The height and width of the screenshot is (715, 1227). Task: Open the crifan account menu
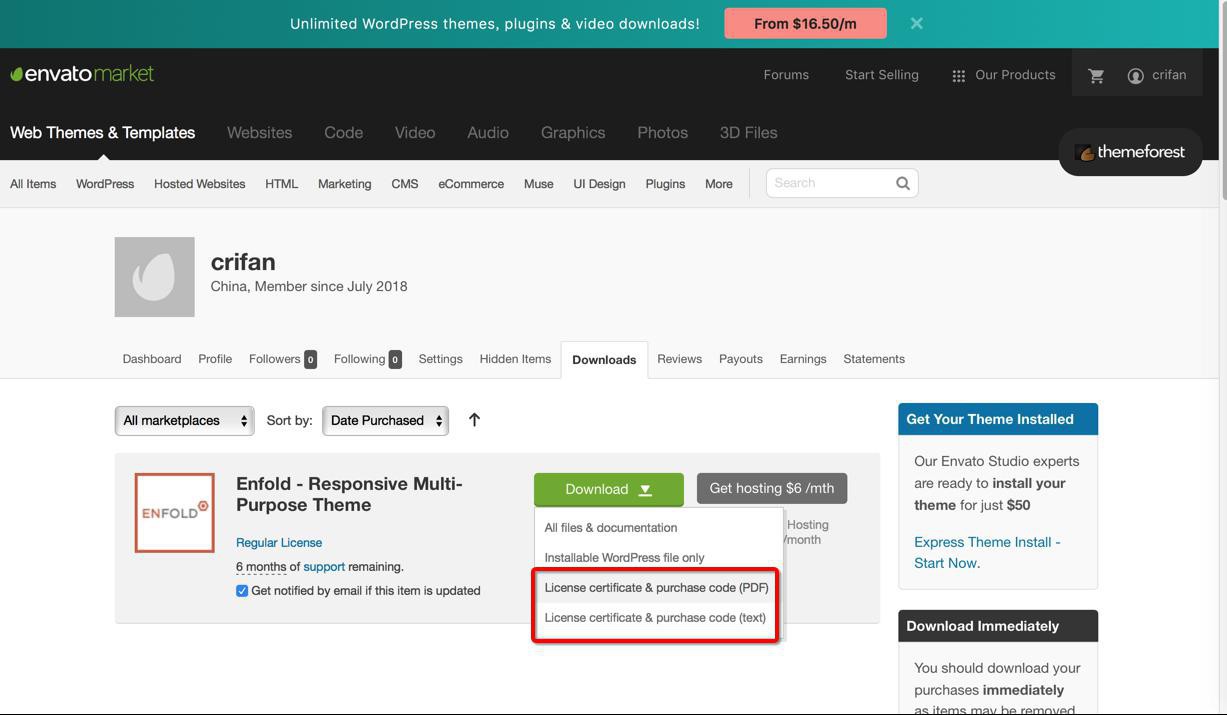tap(1157, 75)
